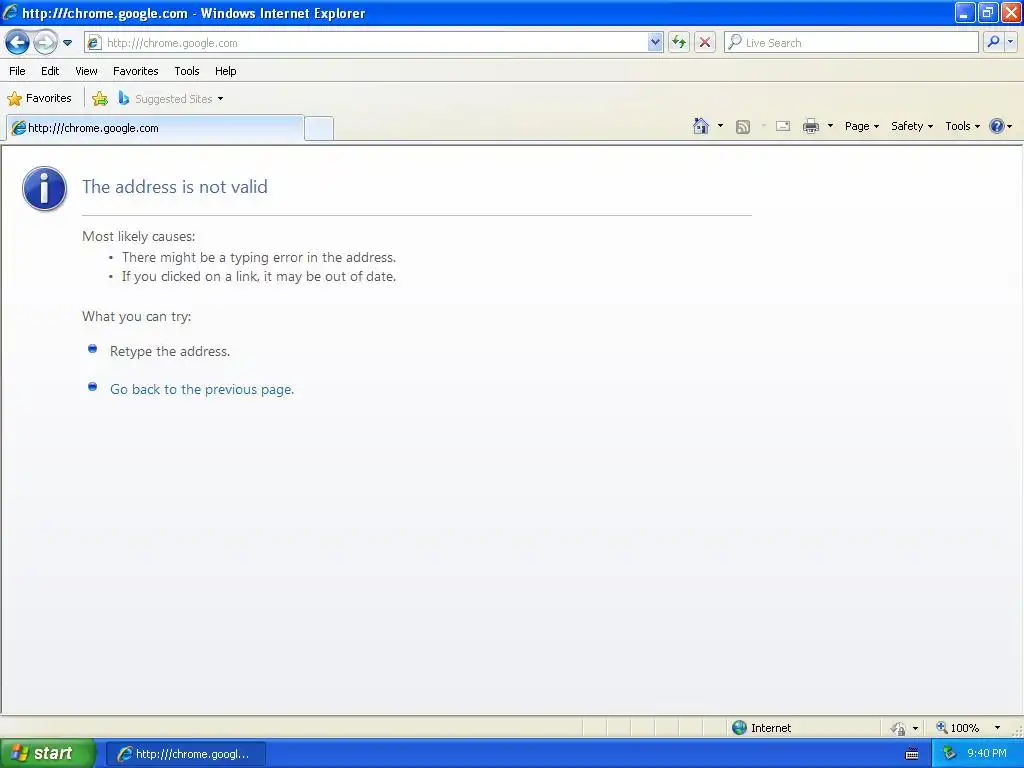Expand the Home button dropdown arrow

pos(720,126)
